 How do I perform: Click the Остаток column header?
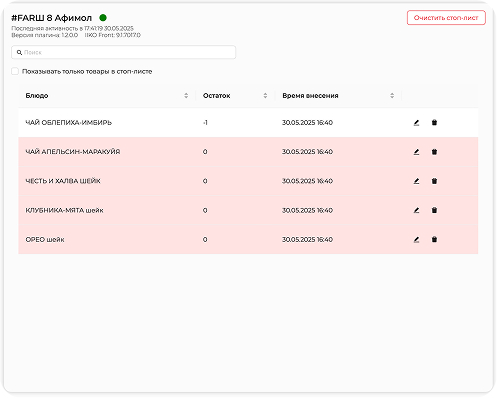(235, 96)
